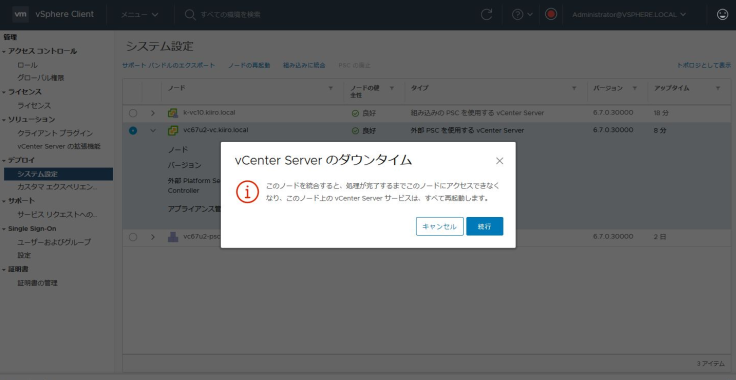Click the search magnifier icon
This screenshot has height=380, width=736.
pyautogui.click(x=190, y=15)
